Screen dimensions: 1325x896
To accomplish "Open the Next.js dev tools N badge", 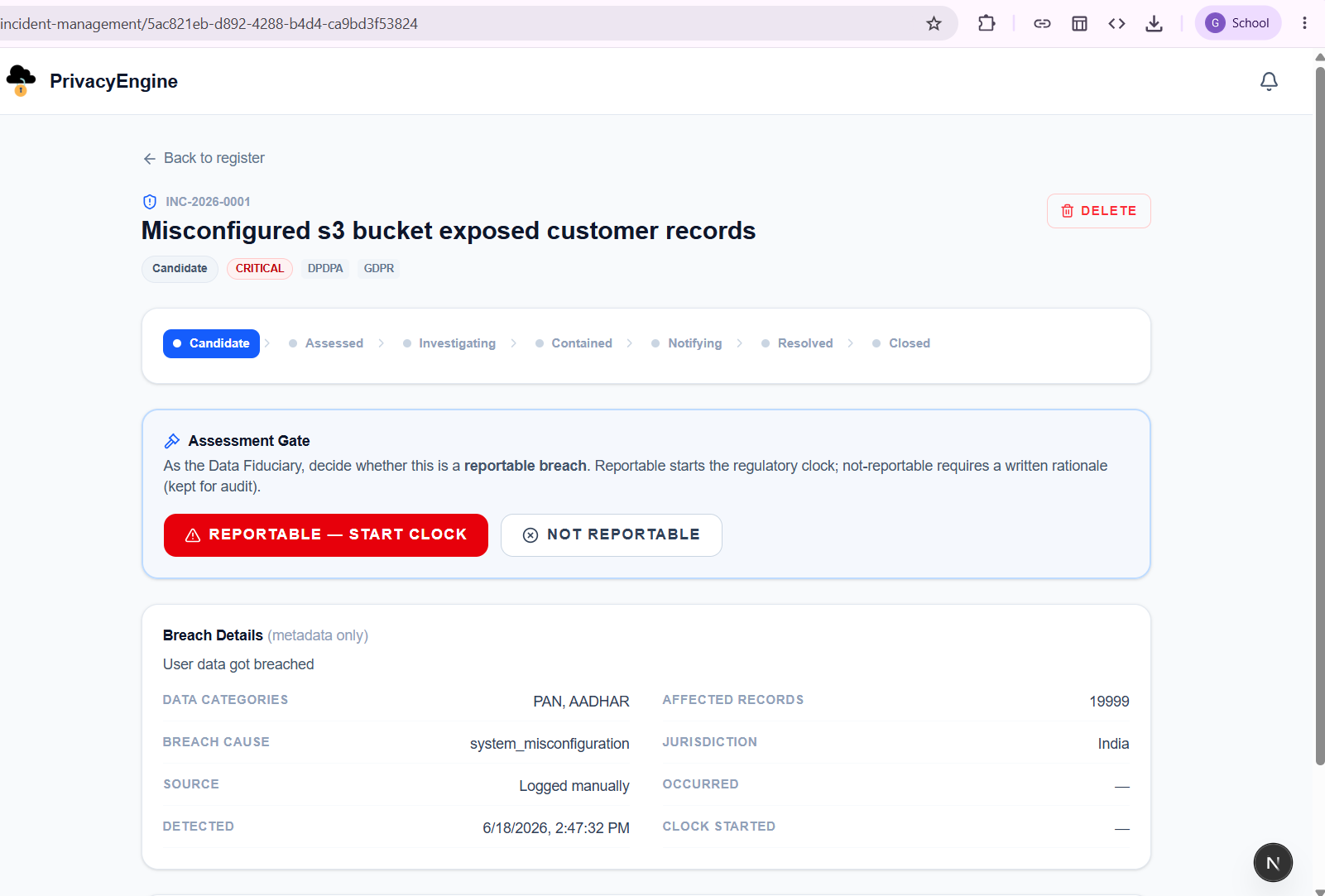I will [1273, 863].
